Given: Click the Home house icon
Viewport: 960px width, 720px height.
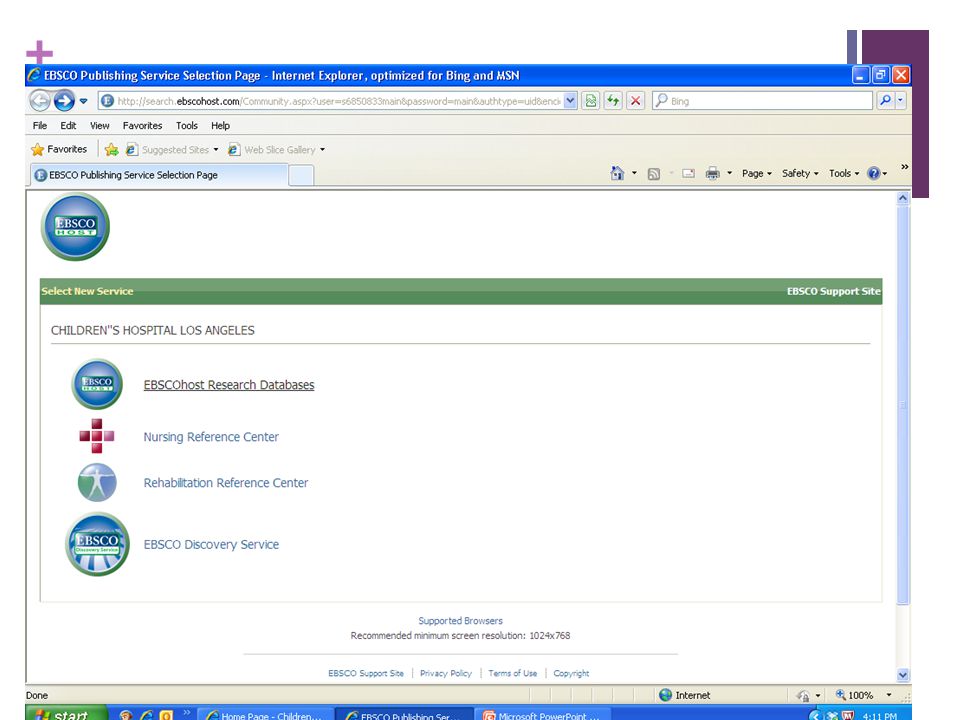Looking at the screenshot, I should point(617,173).
